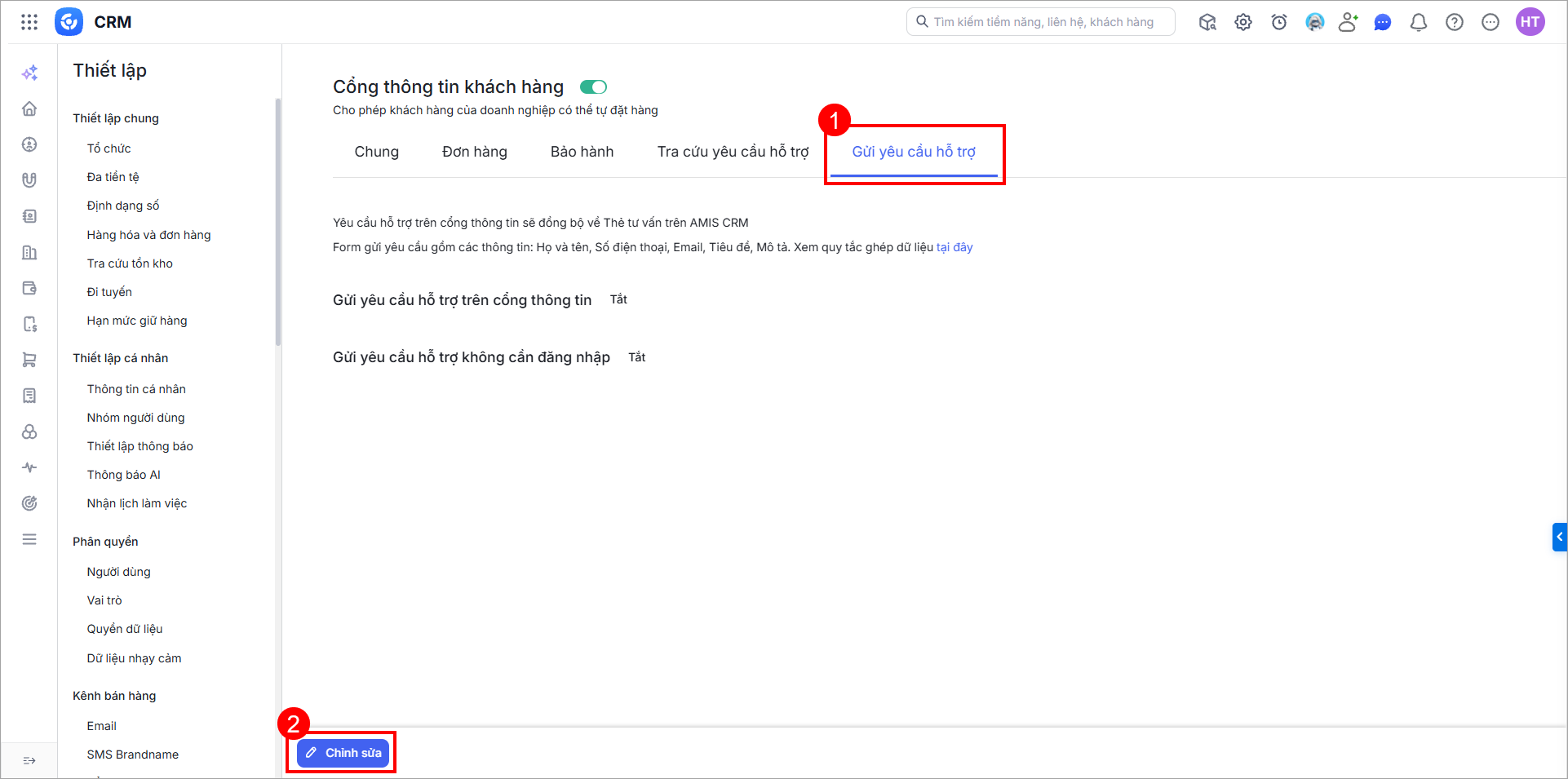
Task: Open the building accounts icon in sidebar
Action: click(x=29, y=252)
